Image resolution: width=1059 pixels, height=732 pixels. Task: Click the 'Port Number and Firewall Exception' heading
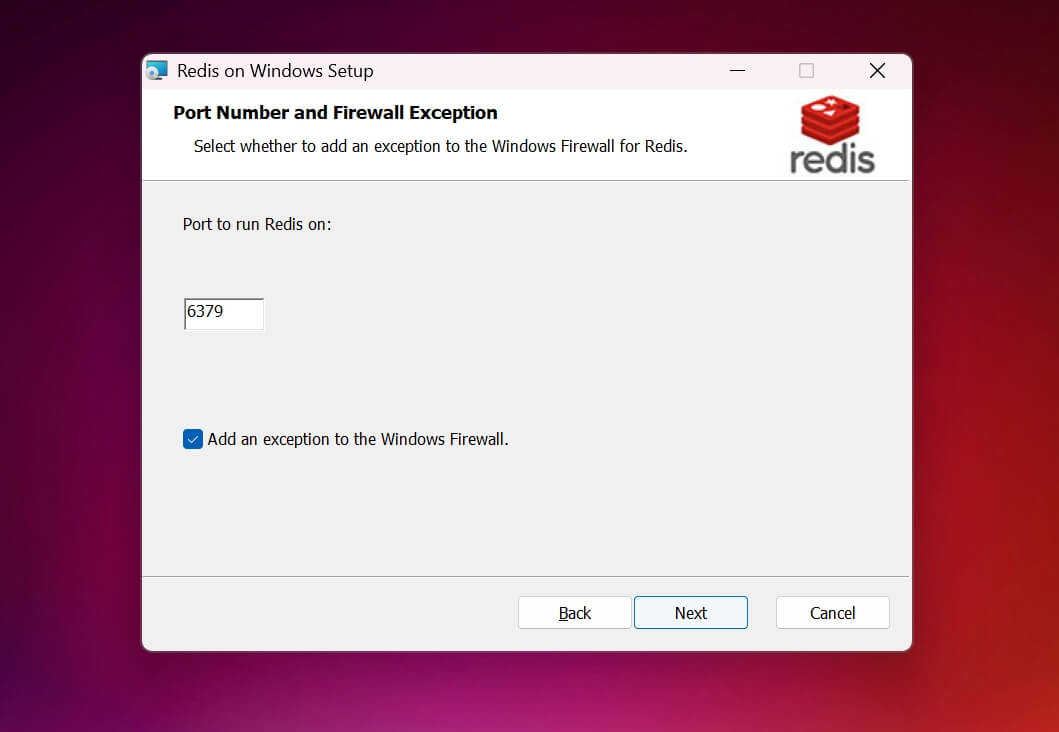tap(335, 113)
